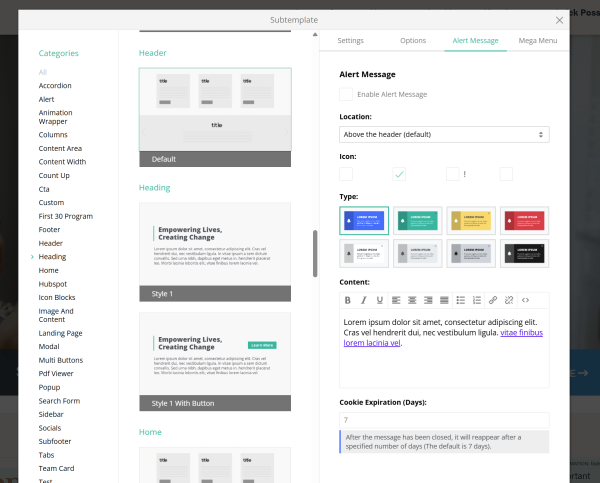Viewport: 600px width, 483px height.
Task: Choose the black alert type
Action: pyautogui.click(x=524, y=253)
